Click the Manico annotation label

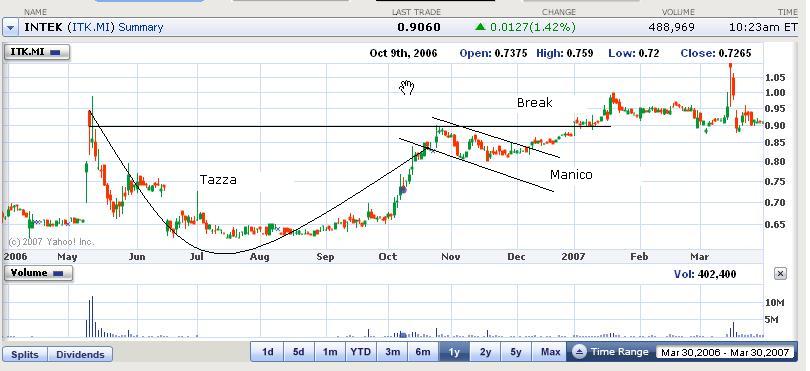pyautogui.click(x=571, y=175)
